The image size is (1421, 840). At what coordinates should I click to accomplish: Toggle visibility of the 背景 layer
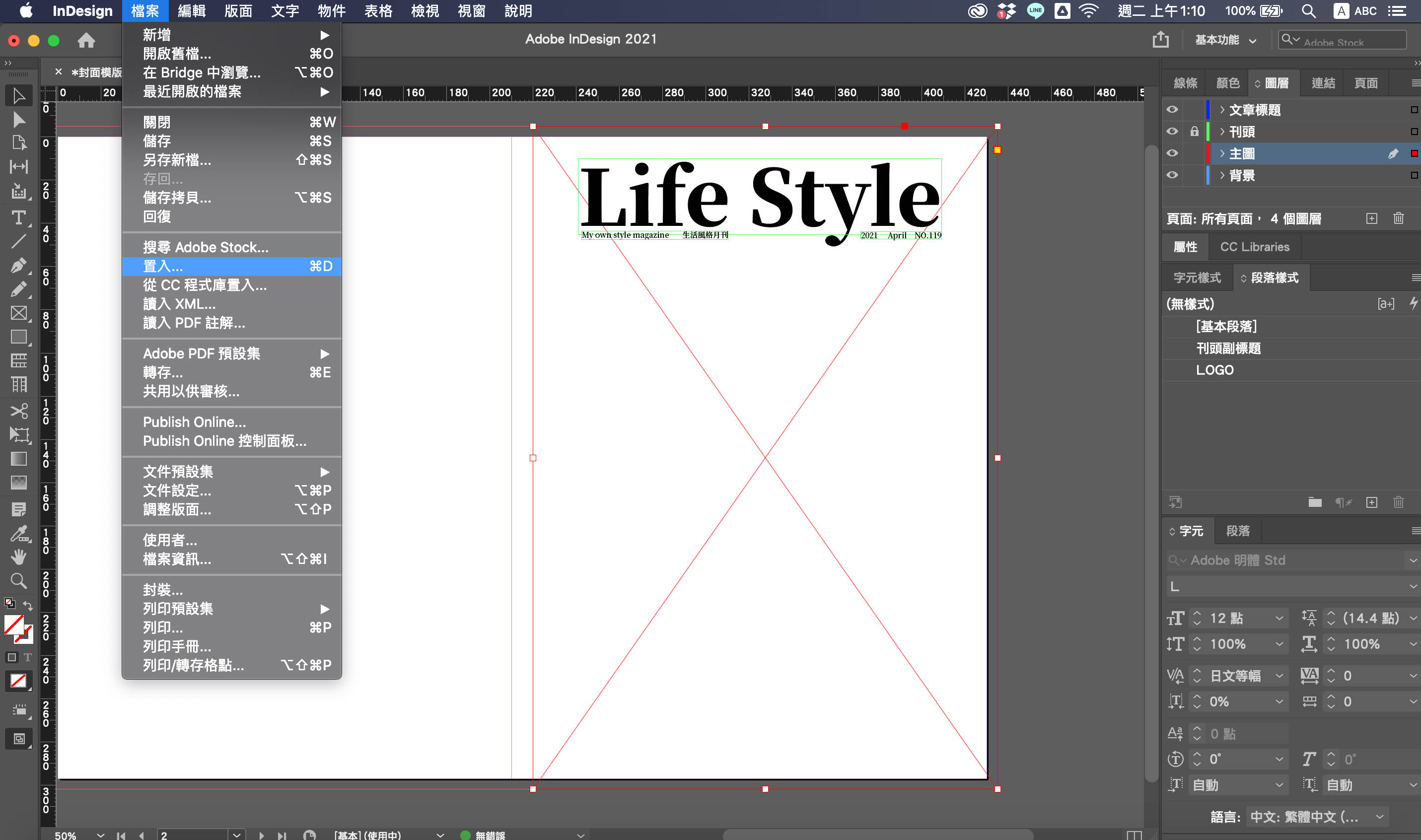(1172, 175)
